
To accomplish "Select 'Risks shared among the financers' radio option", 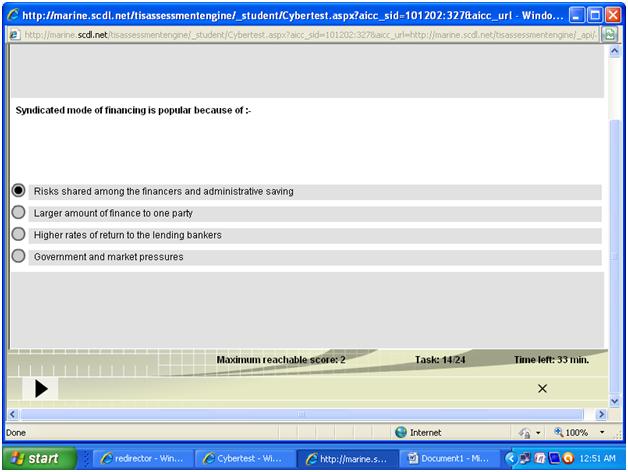I will 18,190.
